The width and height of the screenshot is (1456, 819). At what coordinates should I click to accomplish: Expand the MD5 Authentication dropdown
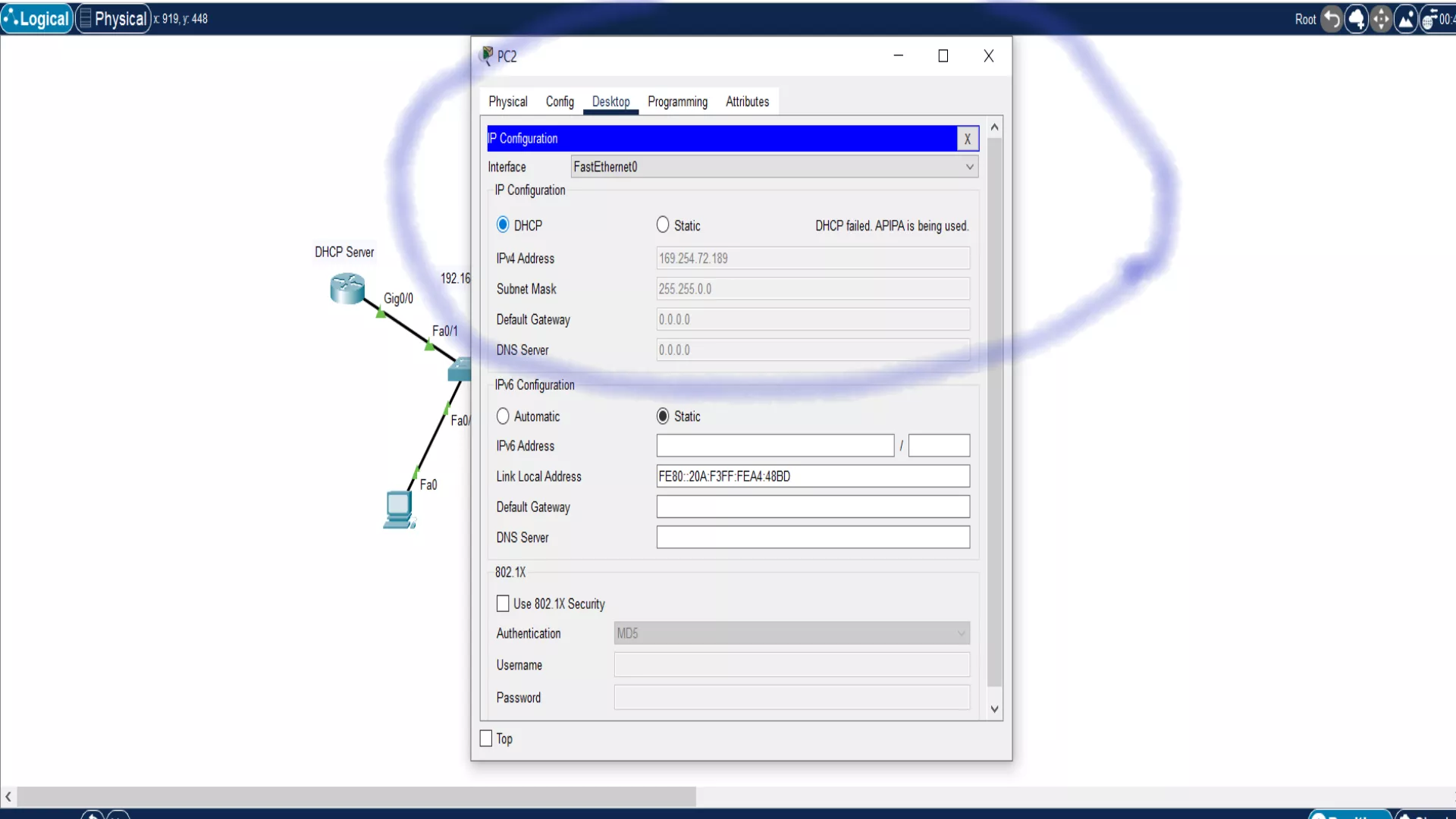(x=791, y=633)
